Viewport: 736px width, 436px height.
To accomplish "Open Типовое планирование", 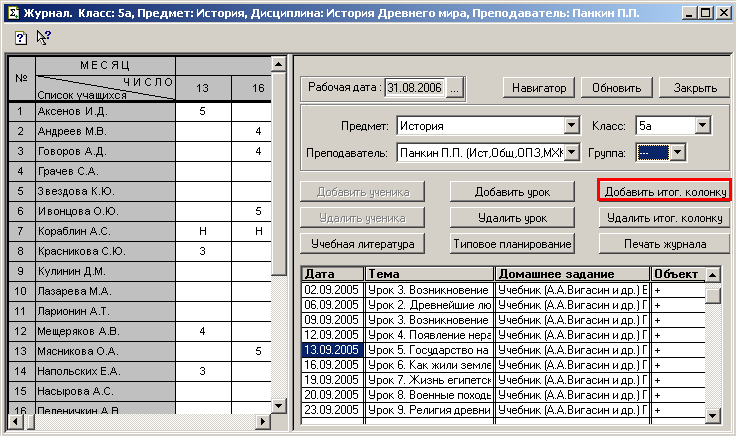I will pos(511,243).
